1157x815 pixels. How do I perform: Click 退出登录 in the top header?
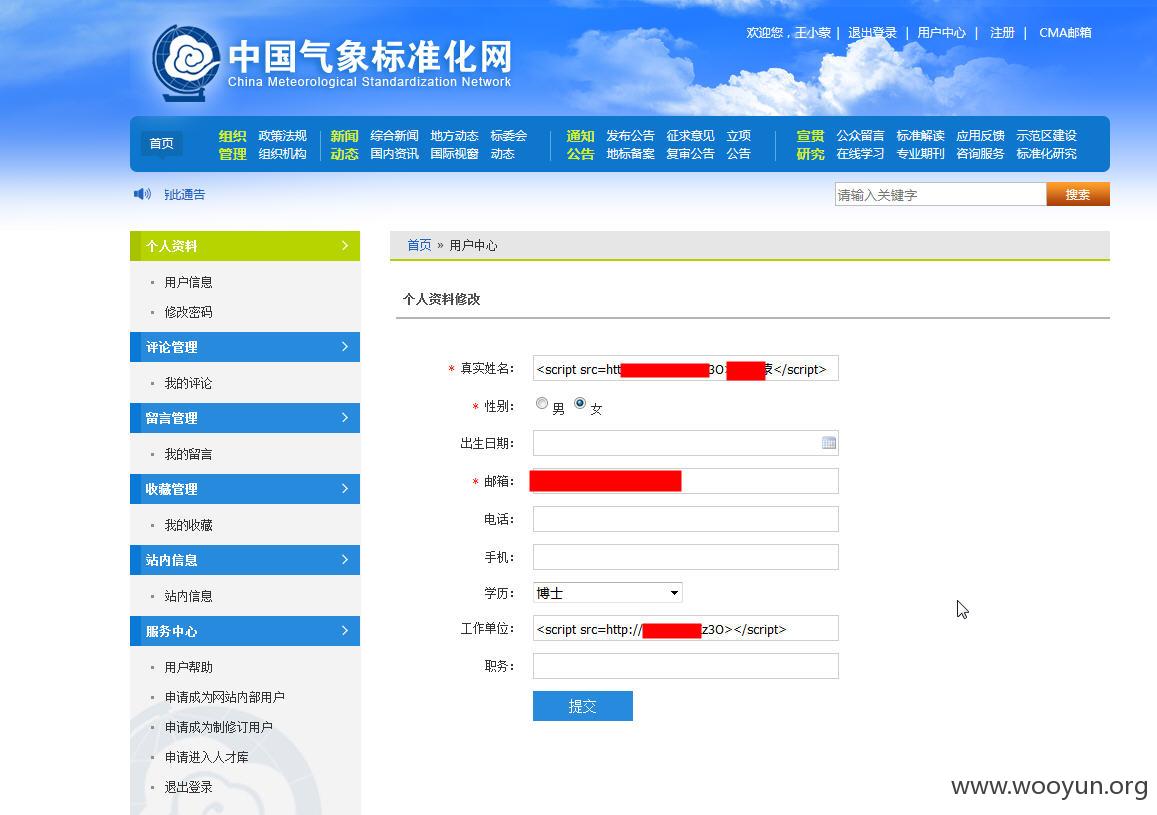[872, 32]
